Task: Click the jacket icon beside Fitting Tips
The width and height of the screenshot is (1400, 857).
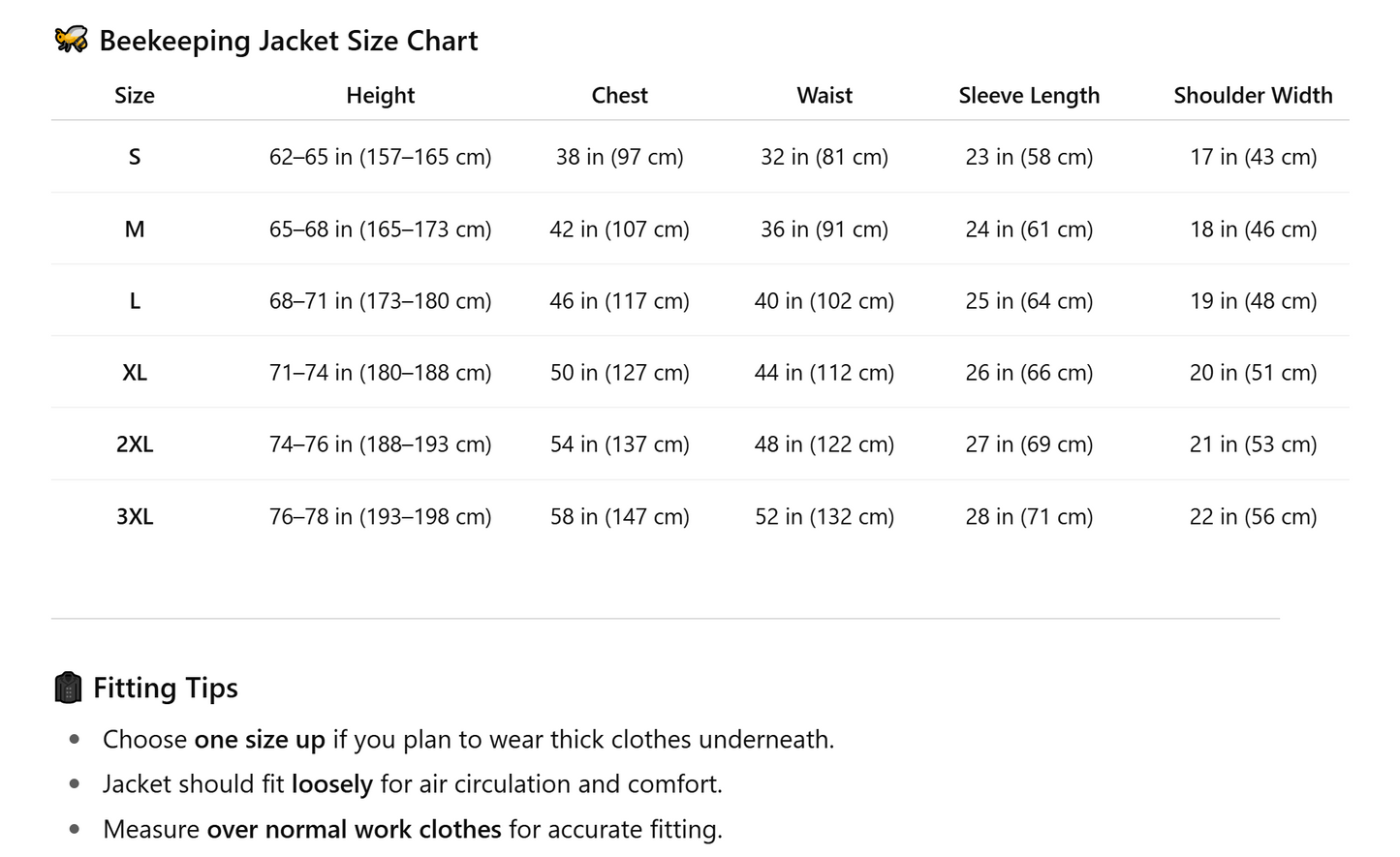Action: [x=68, y=688]
